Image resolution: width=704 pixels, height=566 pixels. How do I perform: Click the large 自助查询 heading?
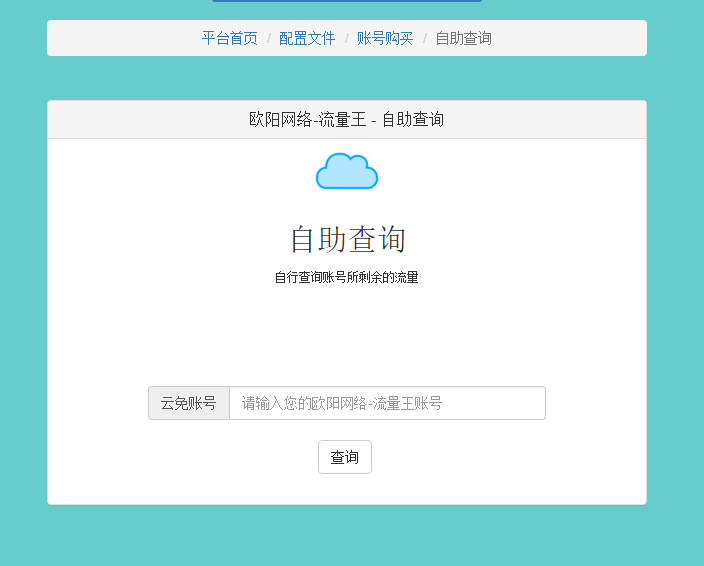click(347, 240)
